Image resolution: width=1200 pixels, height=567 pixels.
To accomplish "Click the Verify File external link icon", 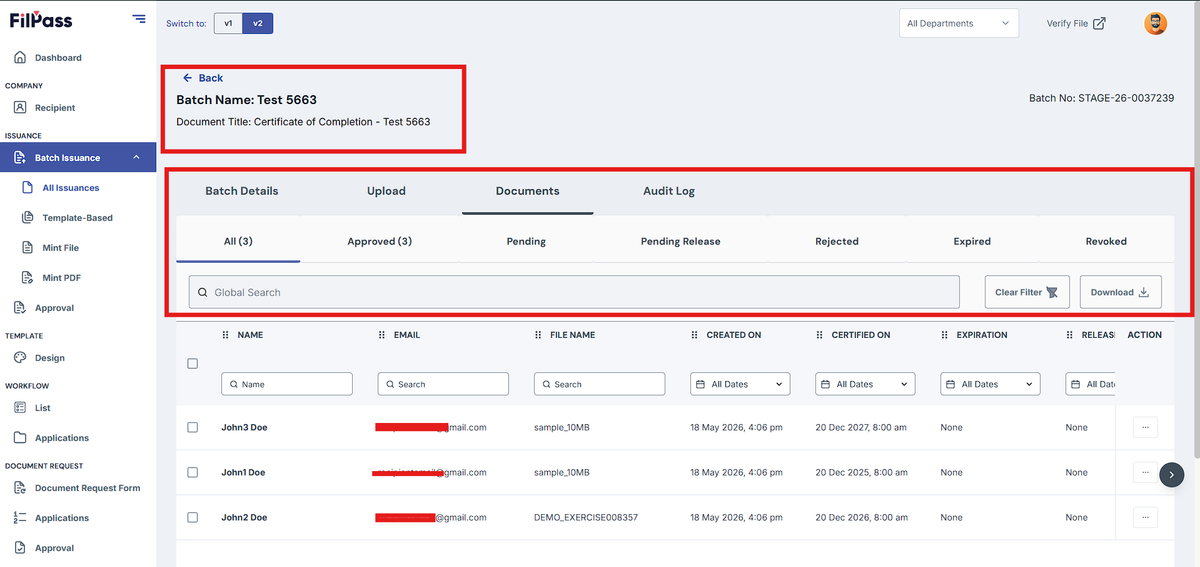I will (1099, 23).
